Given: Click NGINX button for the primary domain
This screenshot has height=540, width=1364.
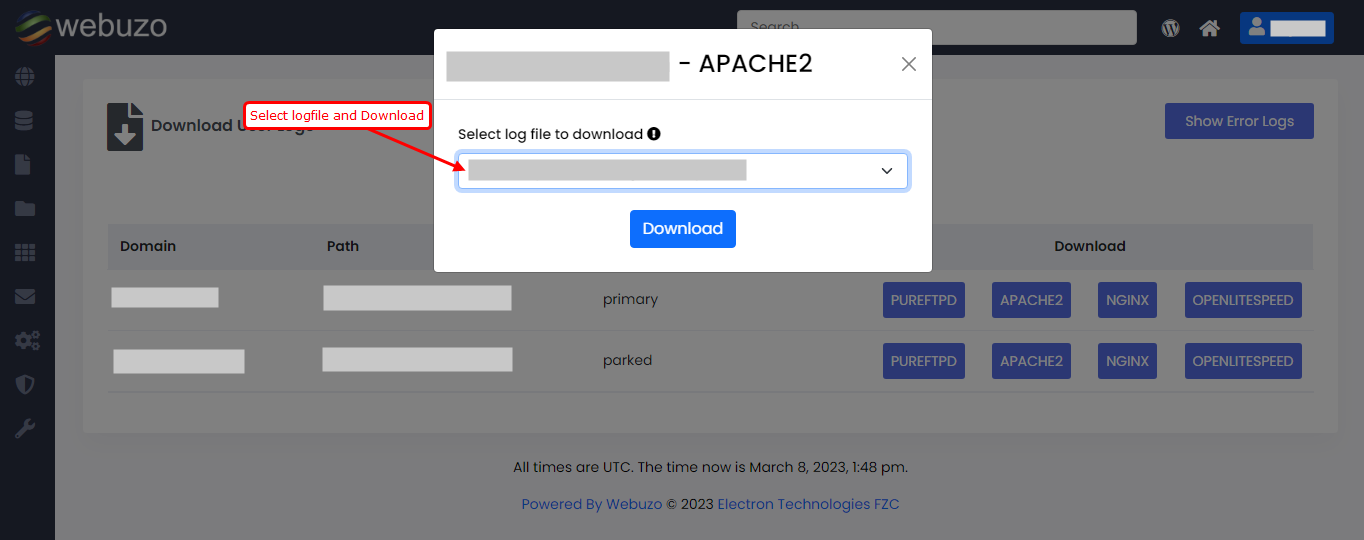Looking at the screenshot, I should [1127, 300].
